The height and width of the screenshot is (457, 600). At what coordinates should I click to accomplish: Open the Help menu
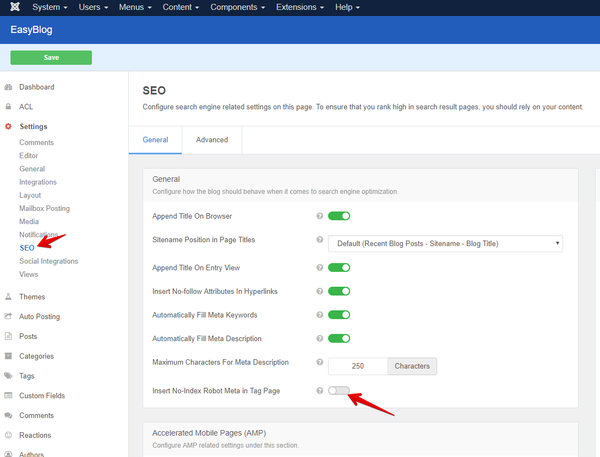pos(347,7)
